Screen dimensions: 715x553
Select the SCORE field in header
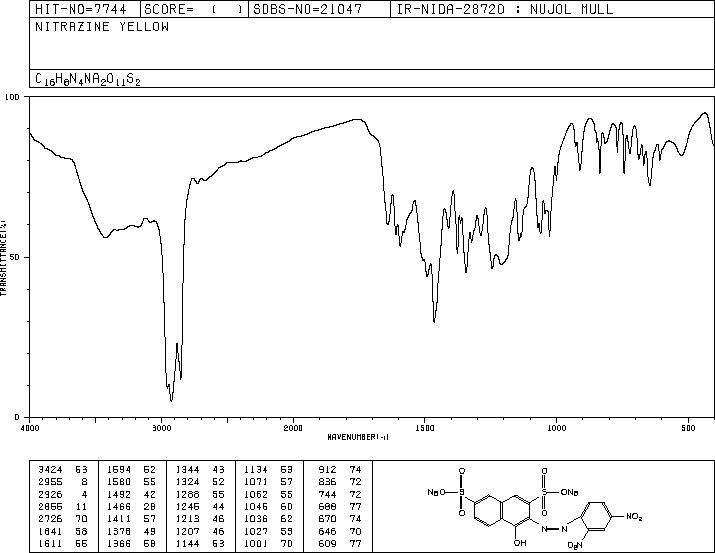194,9
